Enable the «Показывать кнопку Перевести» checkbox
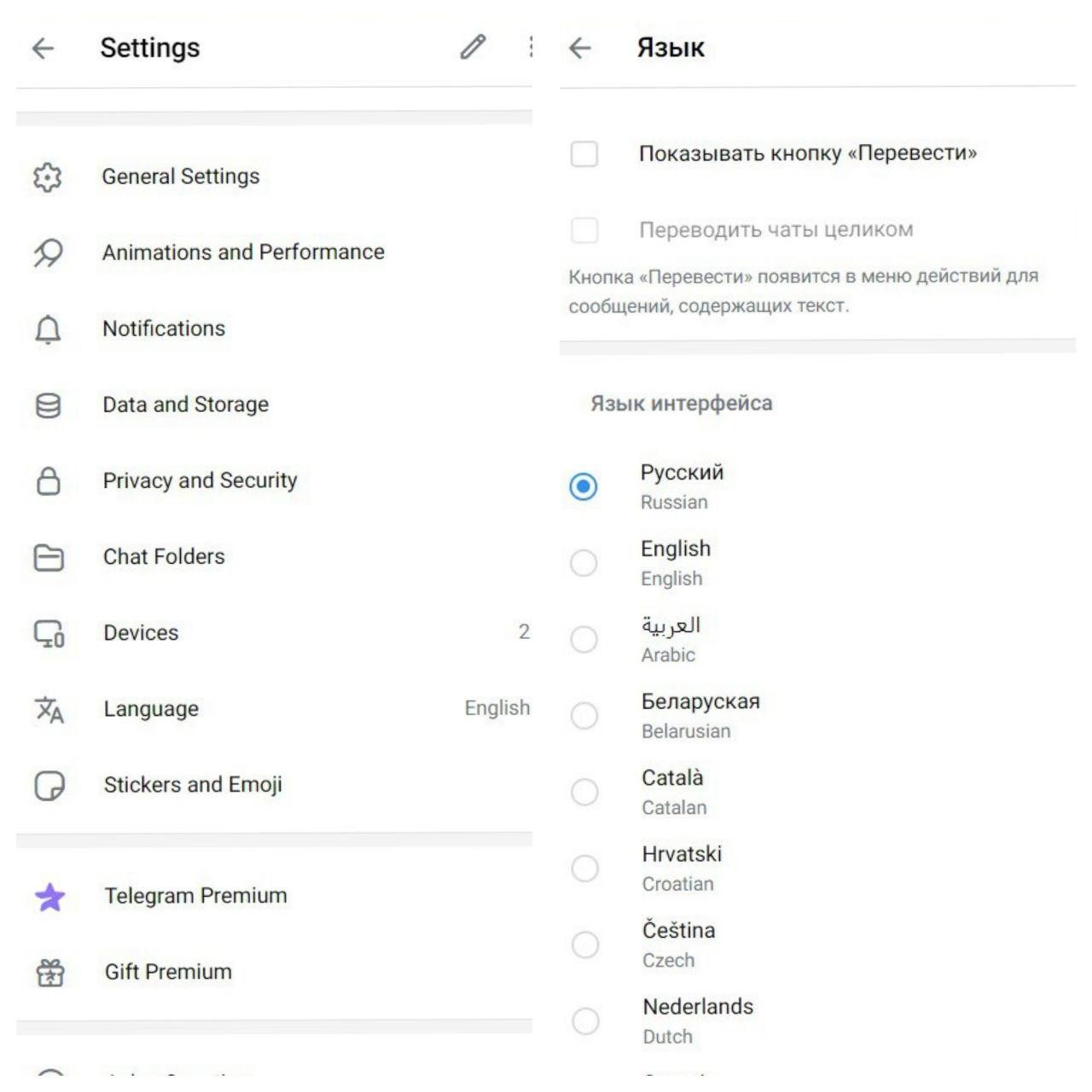This screenshot has width=1092, height=1092. click(x=584, y=154)
